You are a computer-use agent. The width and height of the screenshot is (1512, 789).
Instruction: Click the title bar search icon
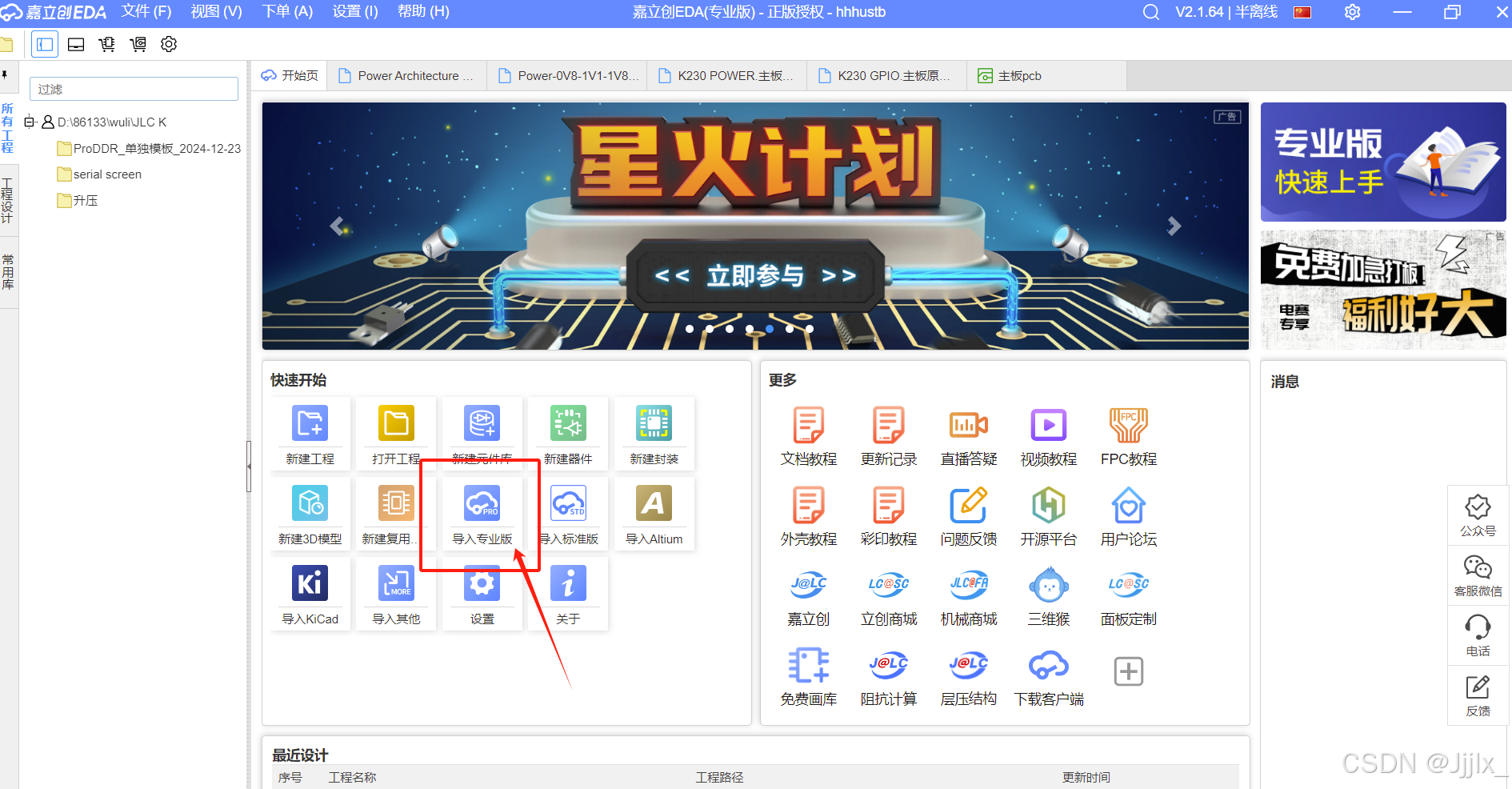1150,12
